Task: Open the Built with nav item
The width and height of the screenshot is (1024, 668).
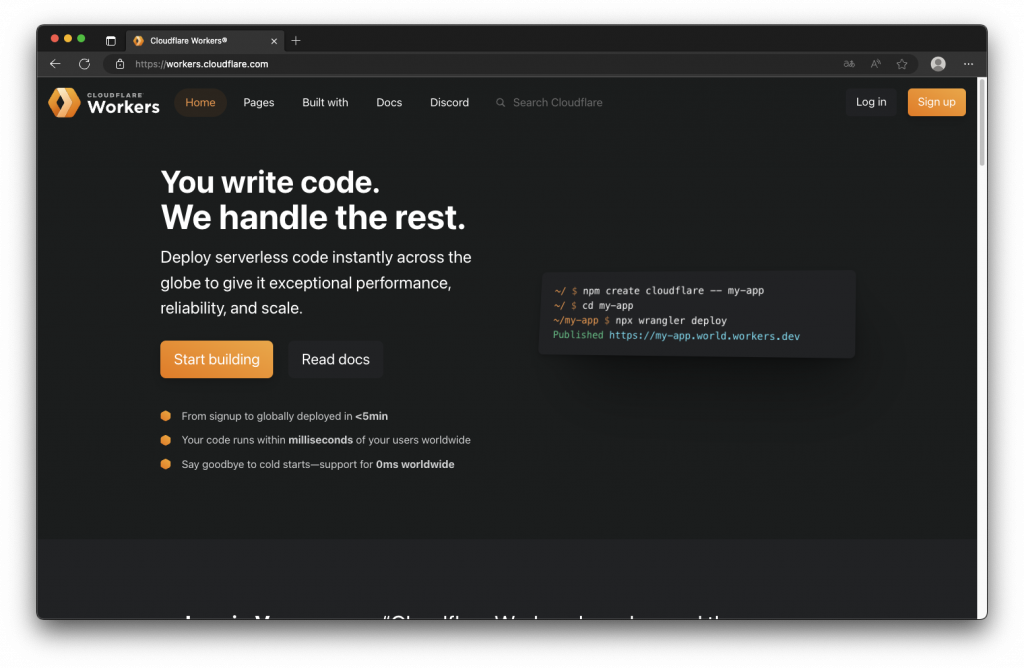Action: [325, 103]
